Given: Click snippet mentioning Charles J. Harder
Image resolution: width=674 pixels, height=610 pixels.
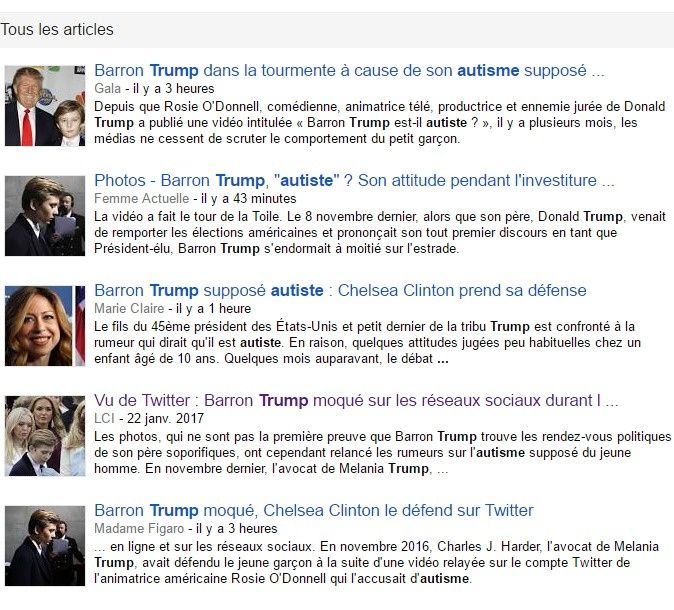Looking at the screenshot, I should [377, 563].
